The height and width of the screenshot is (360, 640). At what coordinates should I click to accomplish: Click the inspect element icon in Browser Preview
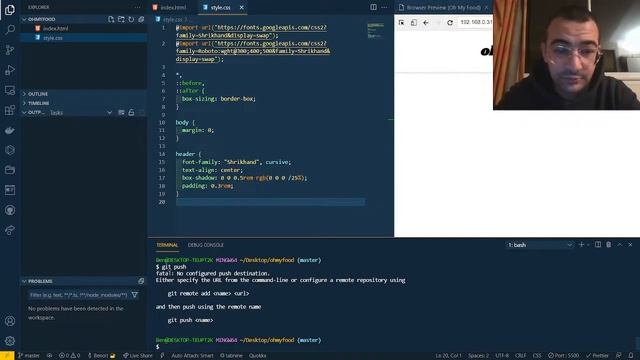(x=402, y=23)
